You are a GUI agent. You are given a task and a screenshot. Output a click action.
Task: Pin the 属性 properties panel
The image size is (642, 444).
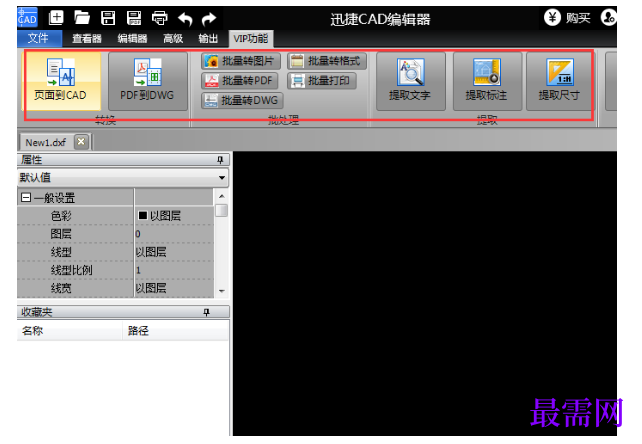220,160
